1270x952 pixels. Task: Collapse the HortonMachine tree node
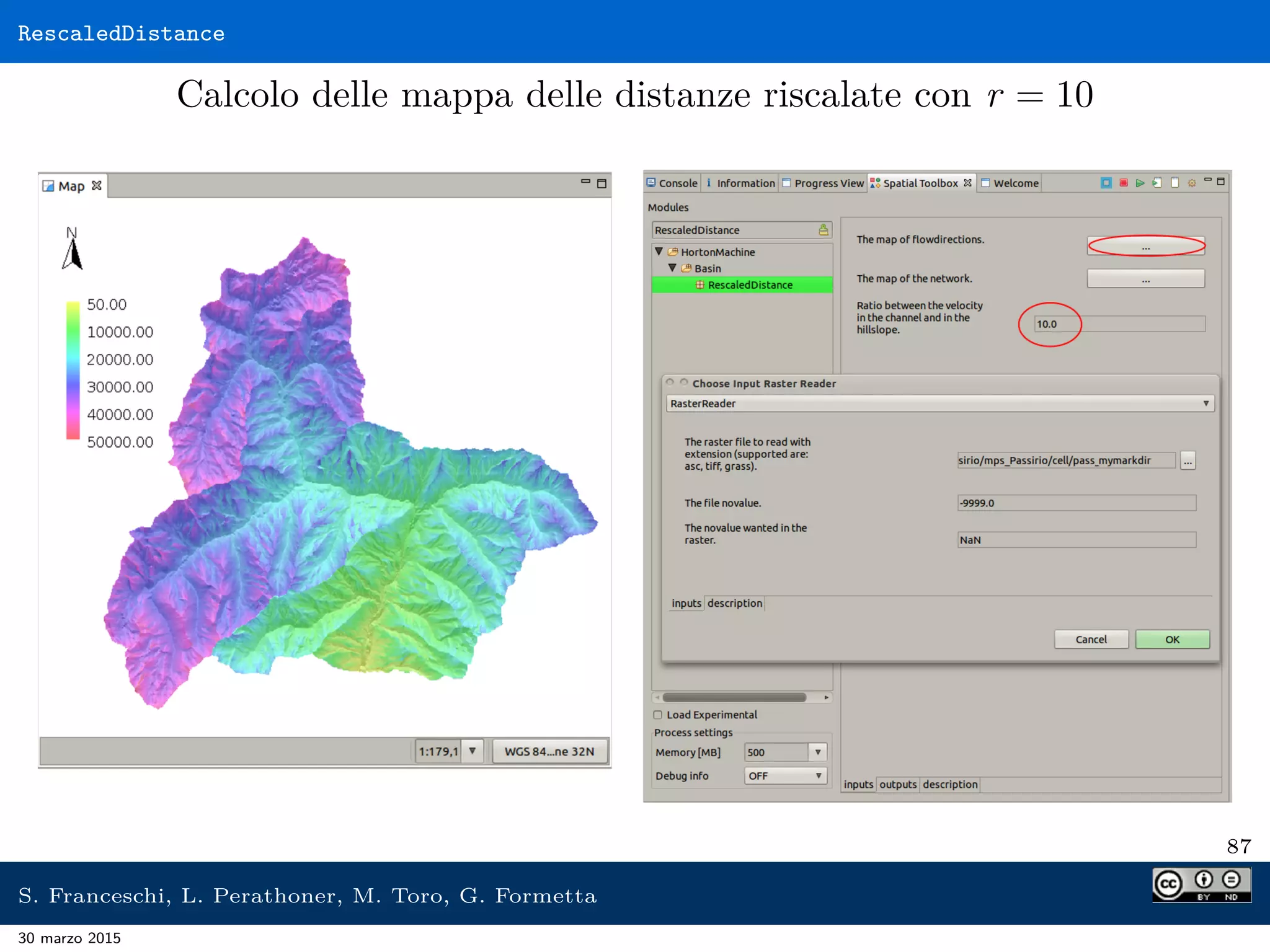click(659, 252)
